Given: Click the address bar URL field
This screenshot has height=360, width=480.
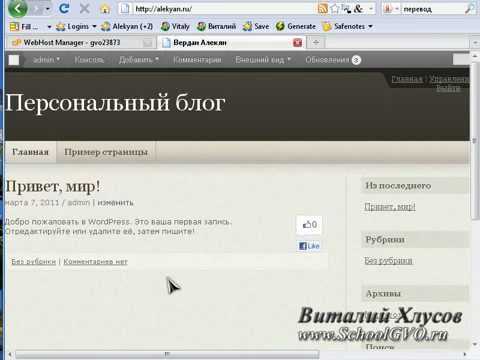Looking at the screenshot, I should (x=220, y=9).
